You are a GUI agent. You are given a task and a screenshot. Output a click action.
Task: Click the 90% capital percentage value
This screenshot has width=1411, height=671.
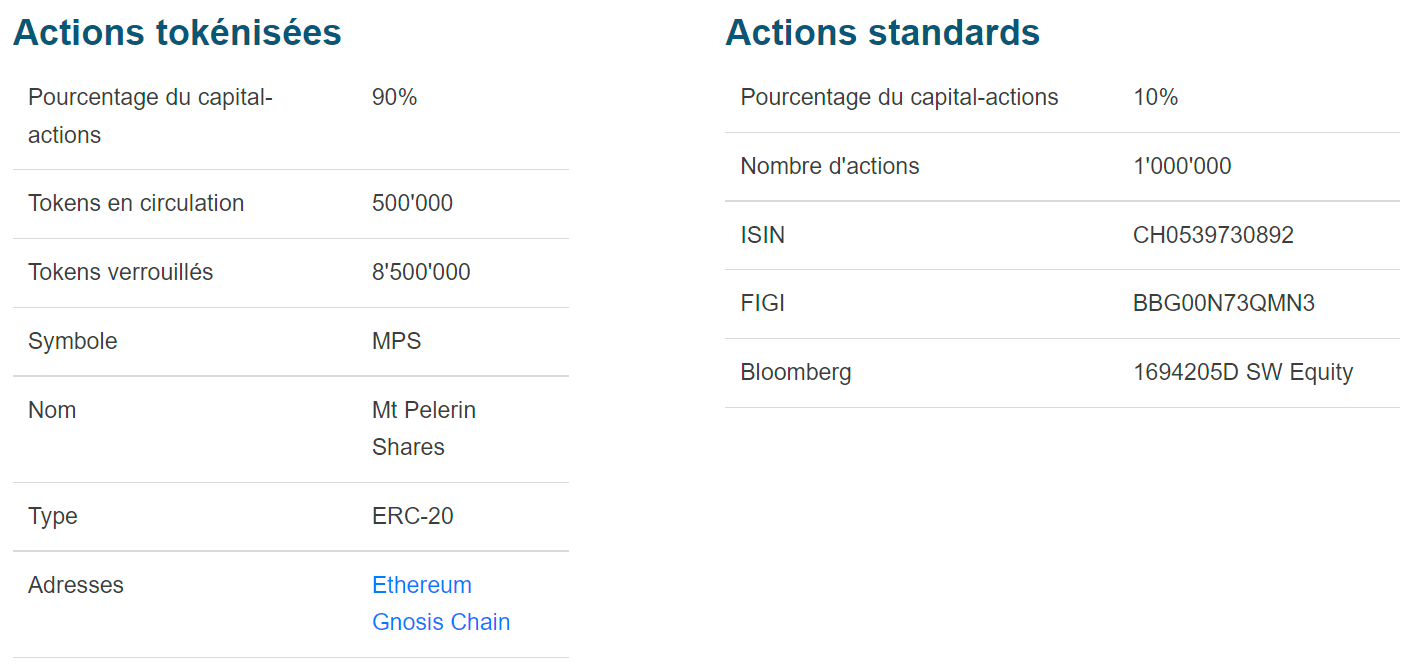394,97
